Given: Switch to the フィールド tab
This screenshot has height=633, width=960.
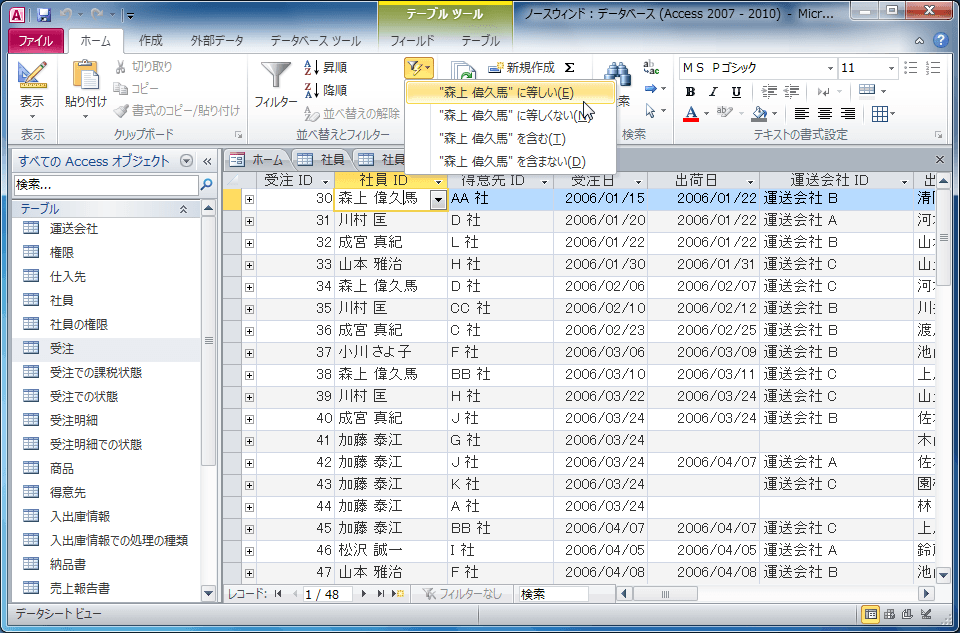Looking at the screenshot, I should pos(412,41).
